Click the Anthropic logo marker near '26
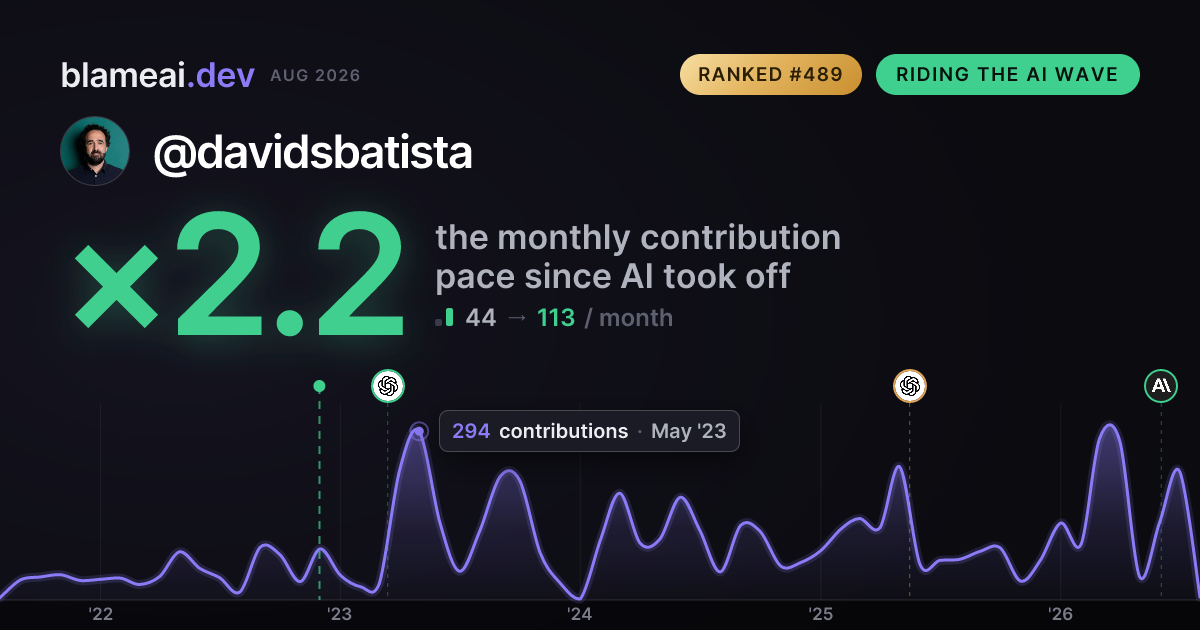Image resolution: width=1200 pixels, height=630 pixels. pos(1161,386)
